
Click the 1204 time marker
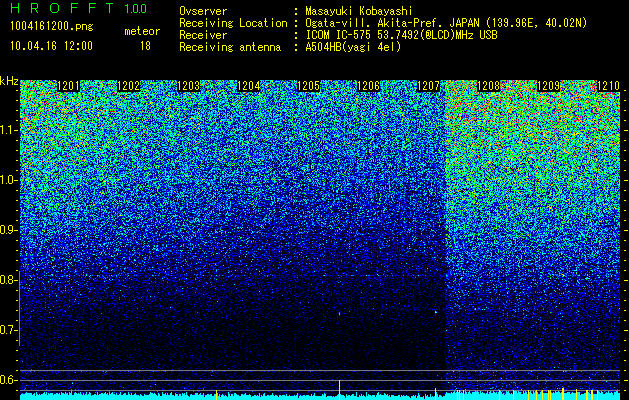click(248, 86)
